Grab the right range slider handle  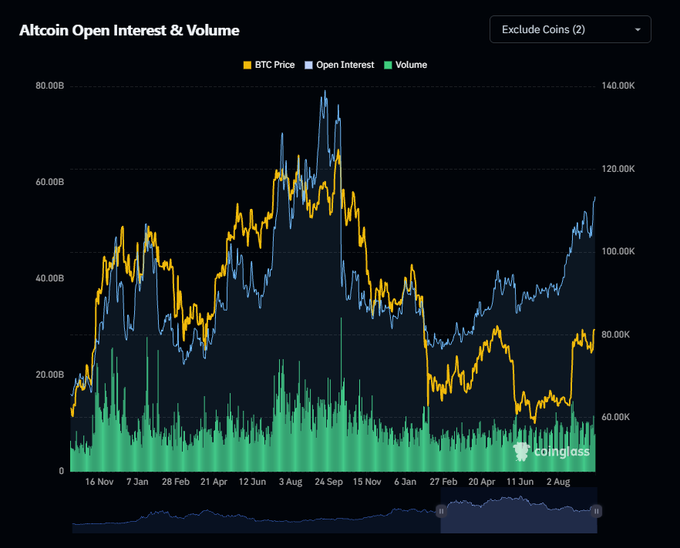[x=596, y=511]
